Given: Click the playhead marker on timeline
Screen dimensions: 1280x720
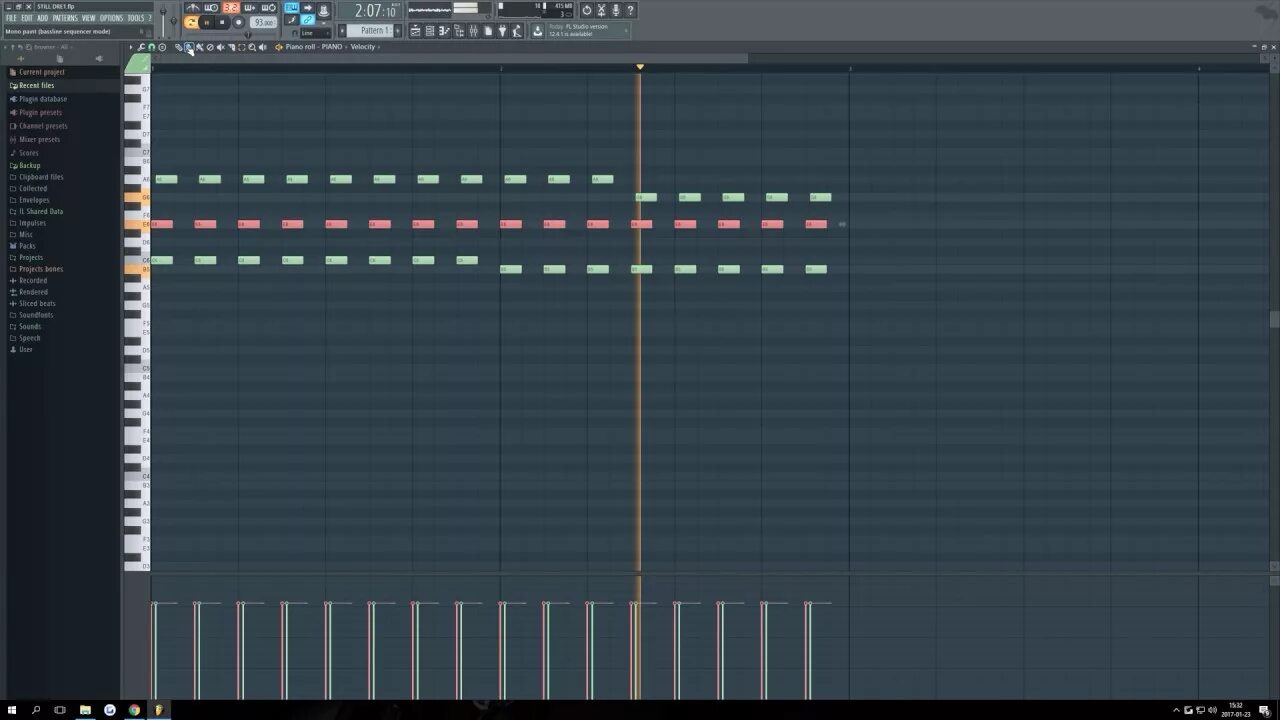Looking at the screenshot, I should (x=640, y=67).
